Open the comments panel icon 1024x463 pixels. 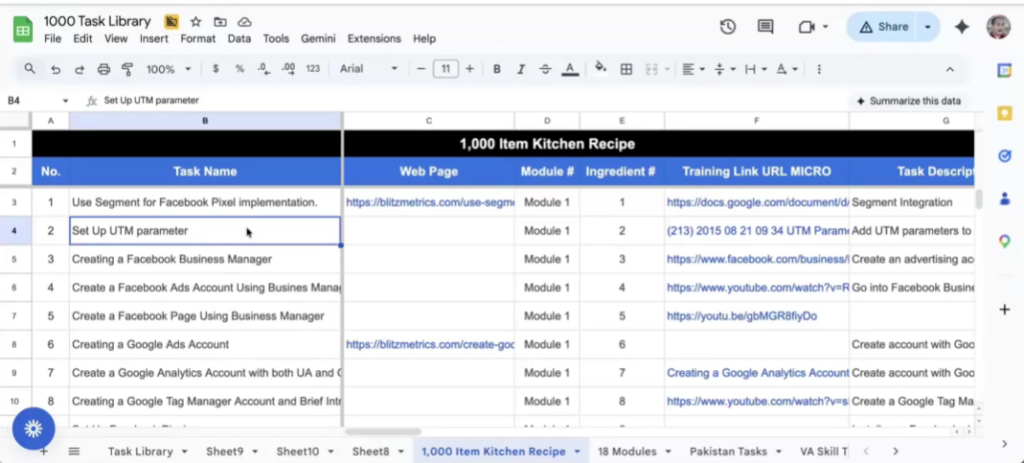coord(765,27)
